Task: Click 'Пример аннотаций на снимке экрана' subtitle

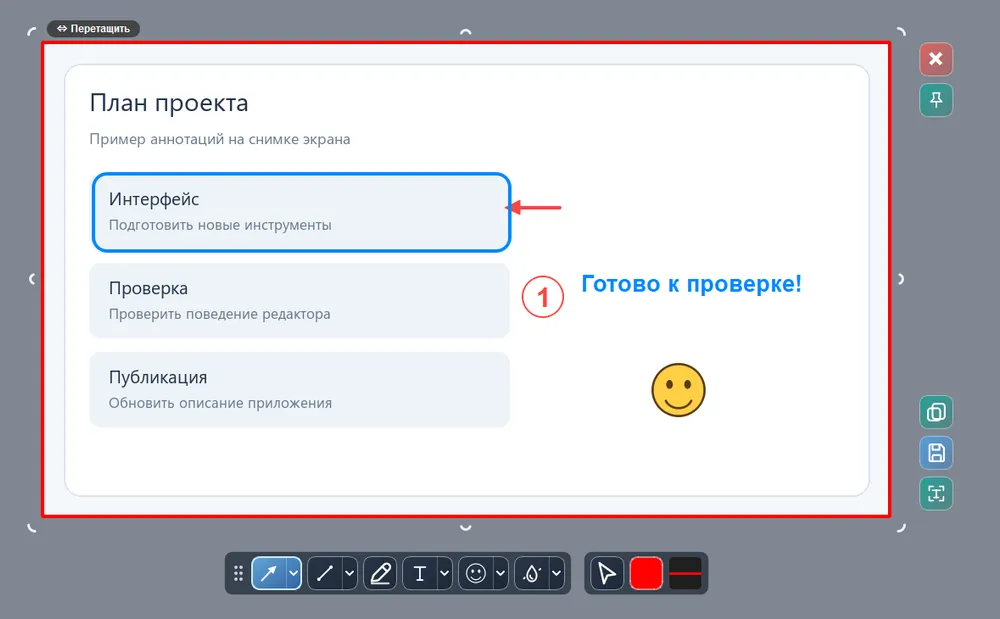Action: 219,139
